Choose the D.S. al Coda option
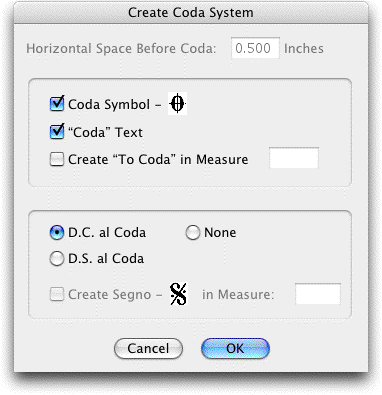The width and height of the screenshot is (382, 395). coord(57,259)
